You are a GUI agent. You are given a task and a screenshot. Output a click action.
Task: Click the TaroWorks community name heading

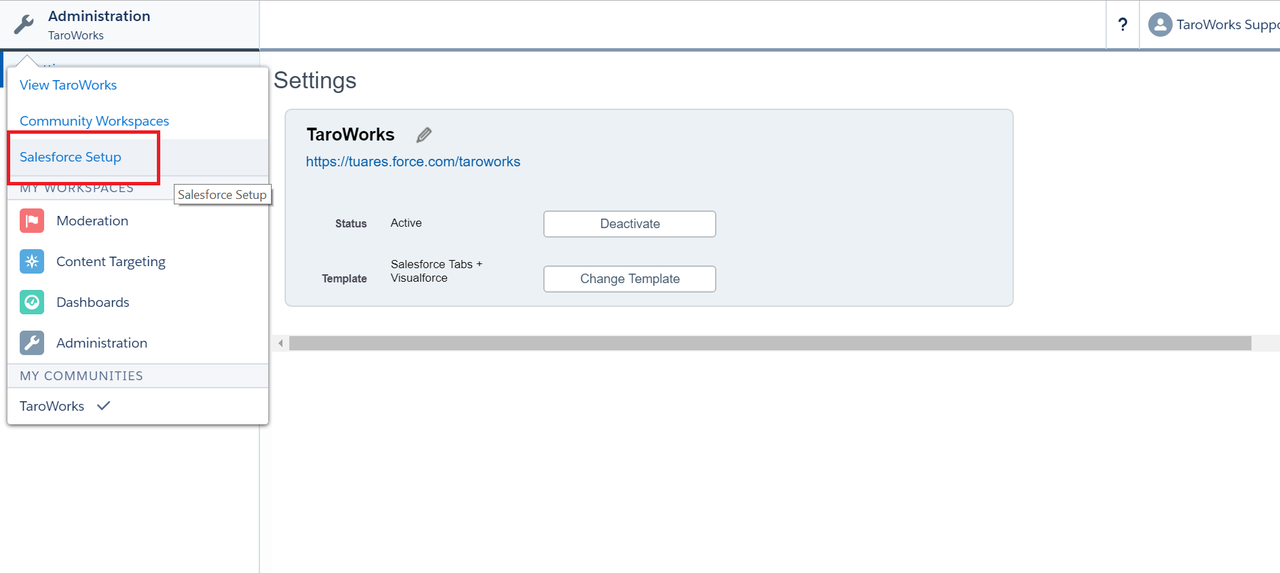click(x=351, y=134)
